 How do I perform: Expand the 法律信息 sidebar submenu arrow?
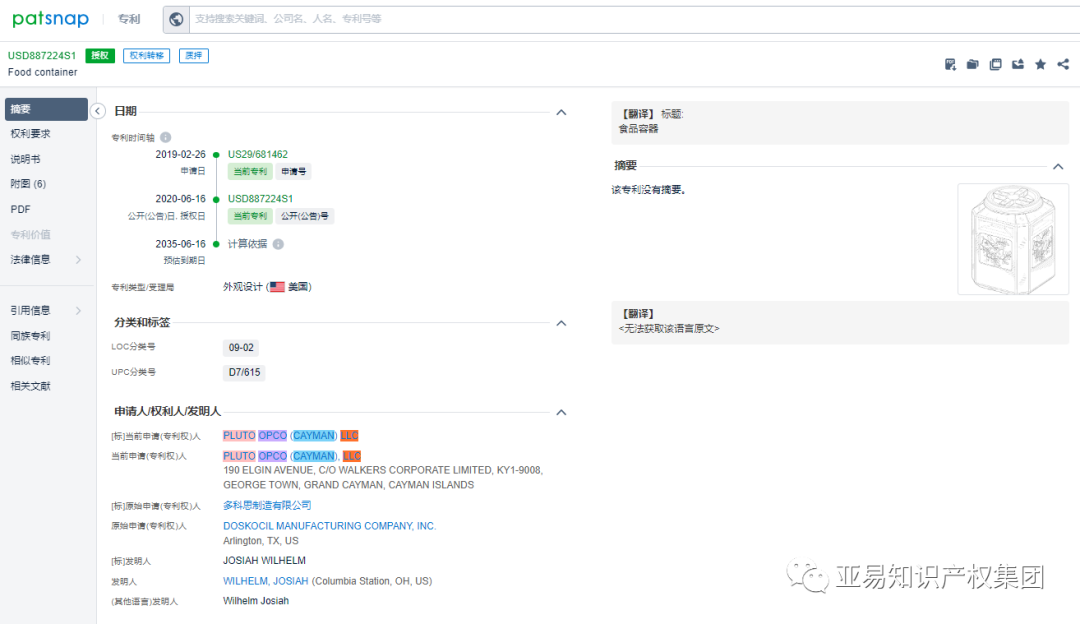78,260
